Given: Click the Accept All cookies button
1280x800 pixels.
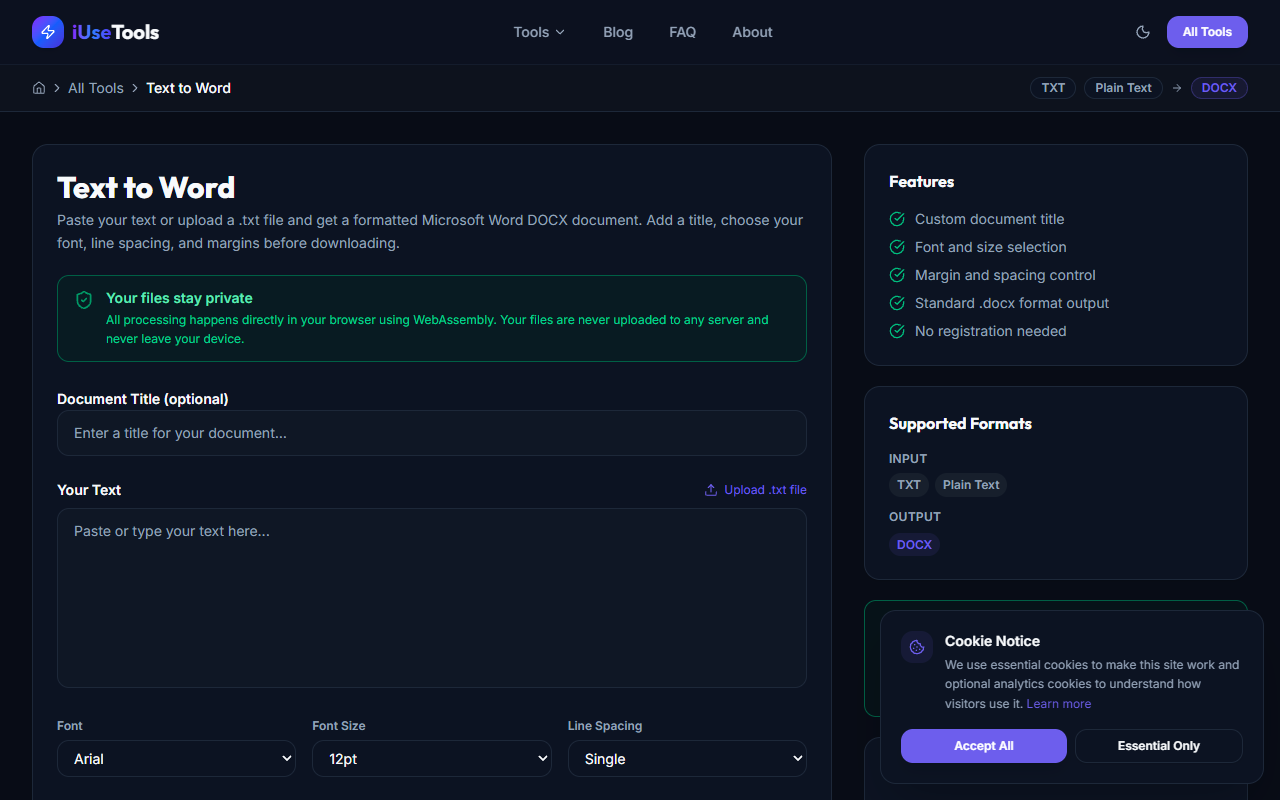Looking at the screenshot, I should 983,745.
